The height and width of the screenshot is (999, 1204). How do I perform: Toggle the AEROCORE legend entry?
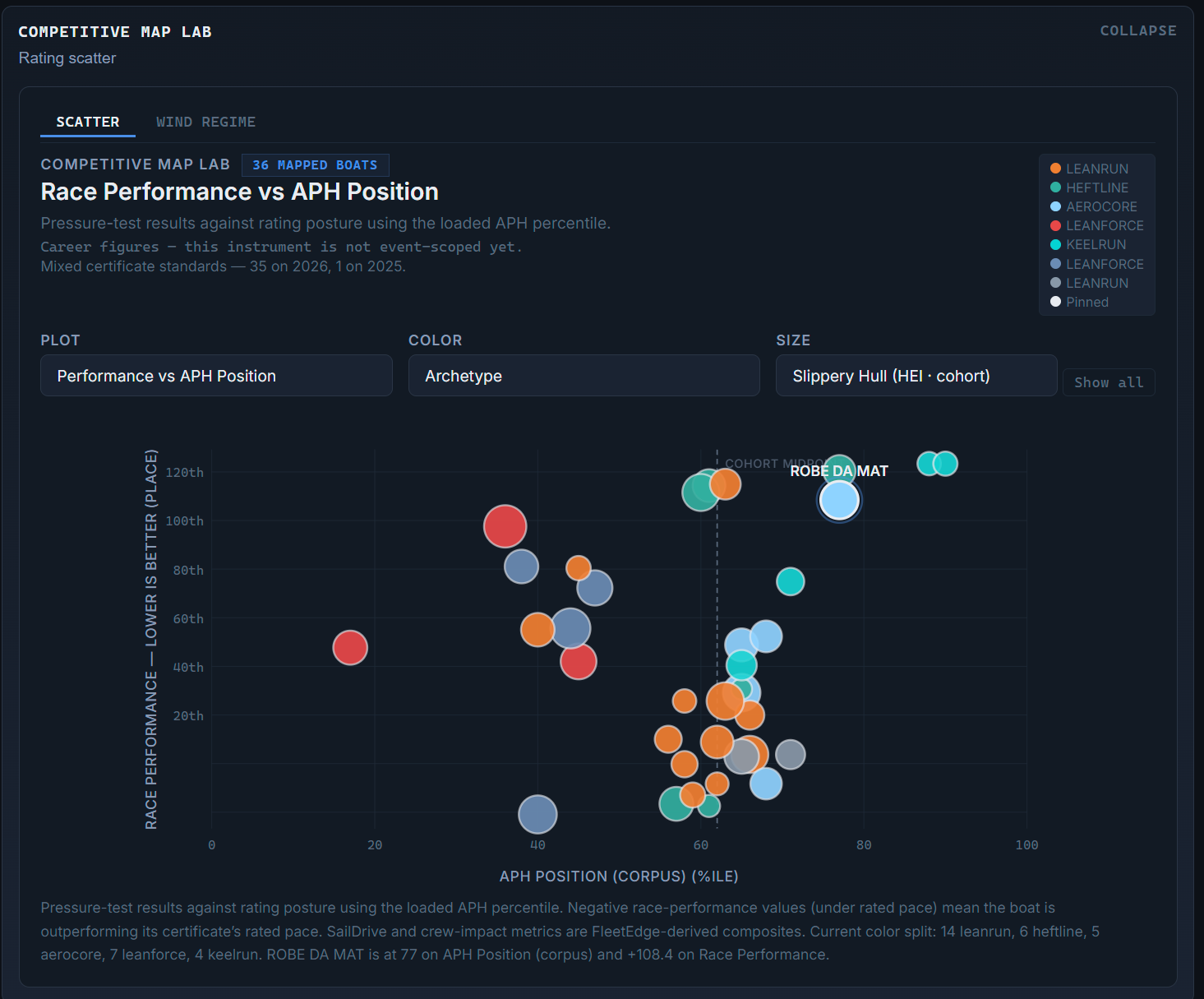click(x=1094, y=206)
